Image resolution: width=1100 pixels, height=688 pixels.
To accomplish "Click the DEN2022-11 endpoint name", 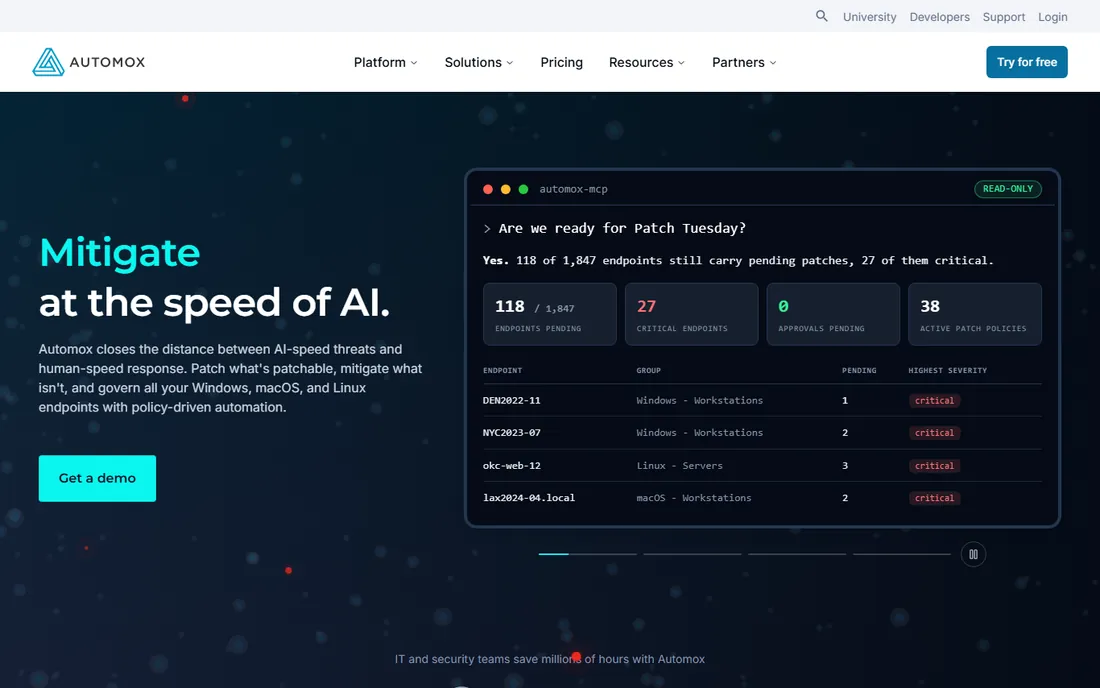I will [511, 400].
